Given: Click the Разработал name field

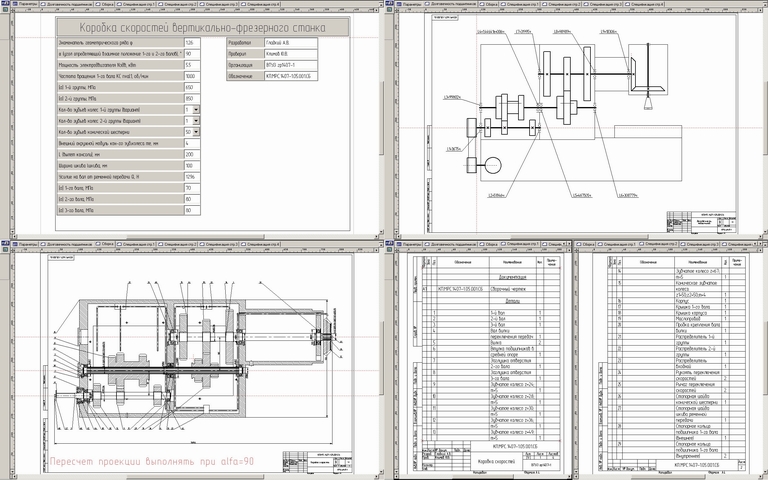Looking at the screenshot, I should pos(291,43).
